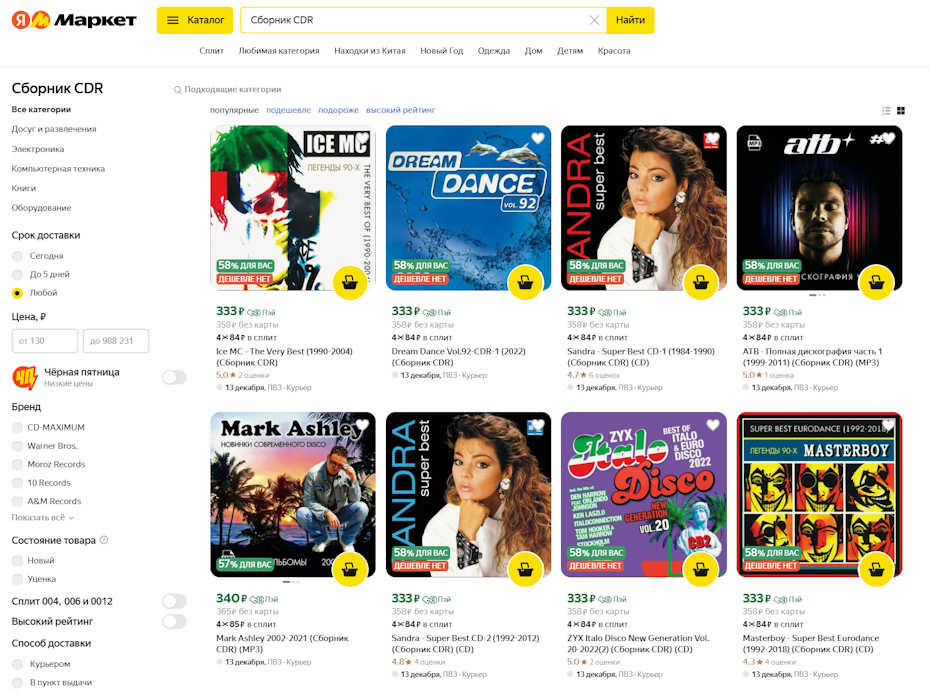
Task: Click the Black Friday ЧП badge icon
Action: 25,377
